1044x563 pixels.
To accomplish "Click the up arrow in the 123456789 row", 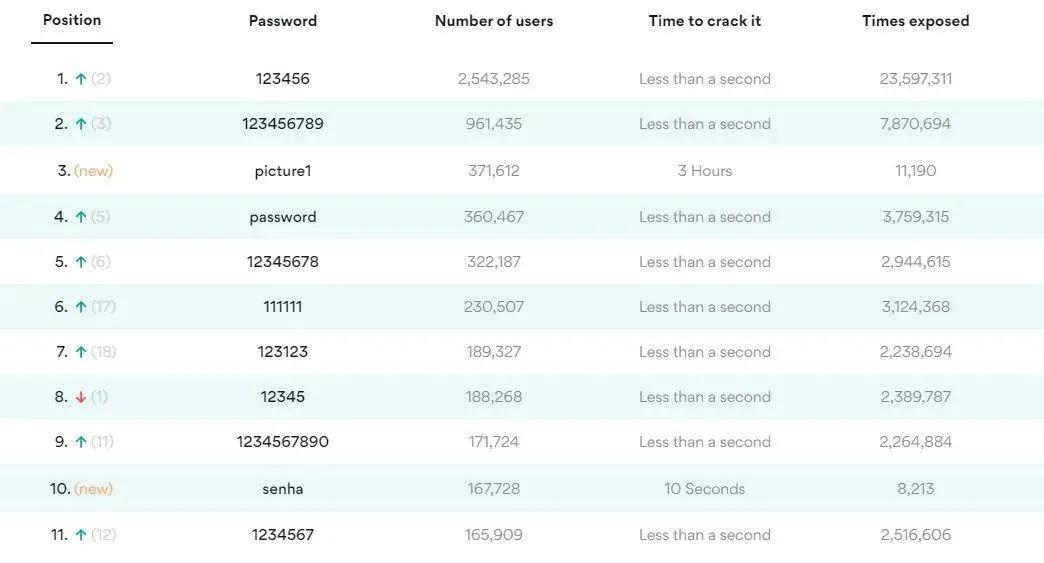I will (x=81, y=124).
